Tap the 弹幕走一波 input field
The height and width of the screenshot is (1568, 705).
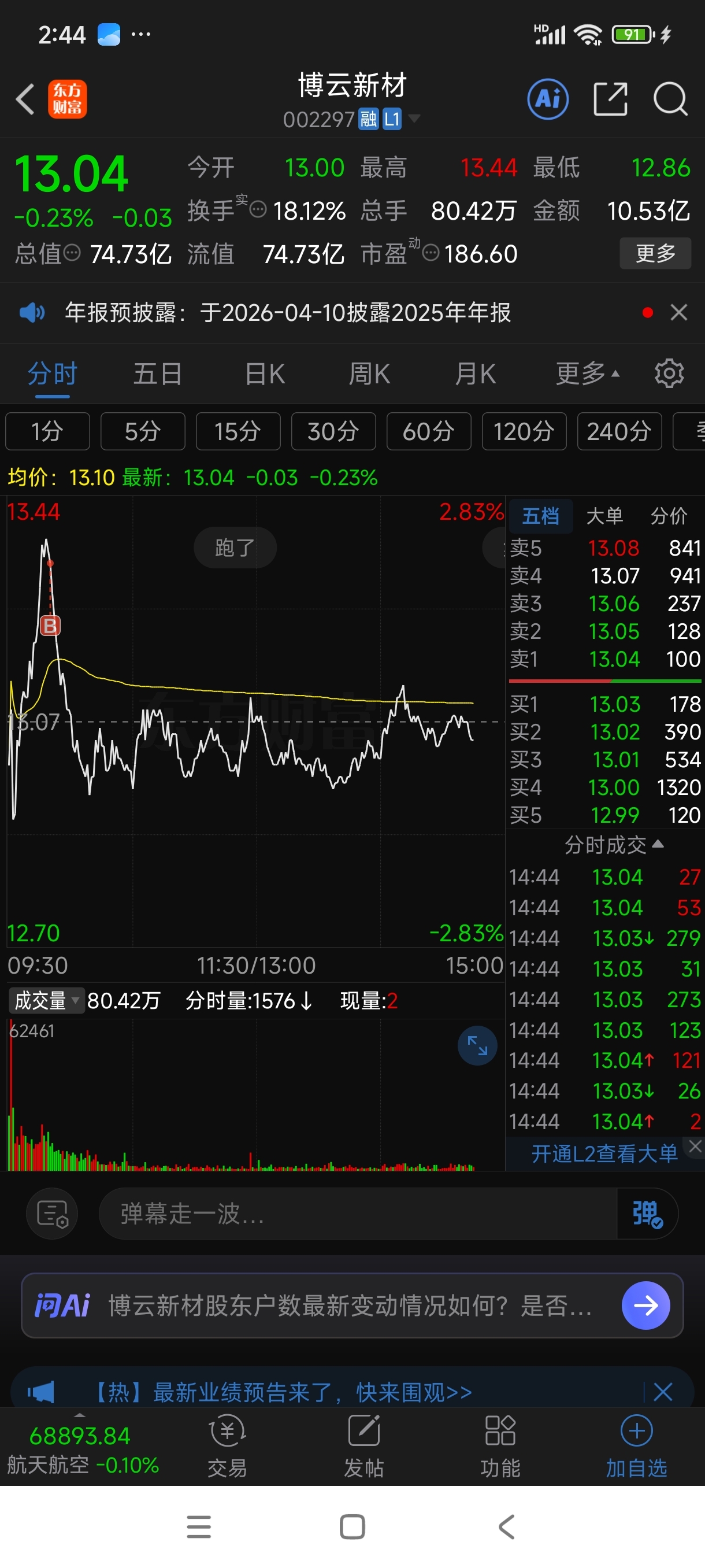(x=358, y=1214)
